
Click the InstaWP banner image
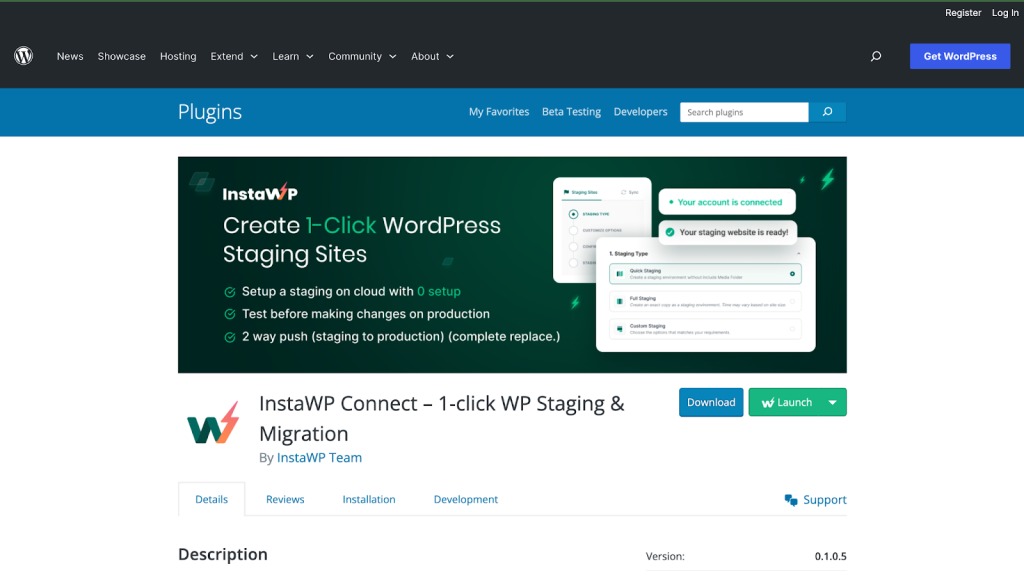(x=512, y=265)
